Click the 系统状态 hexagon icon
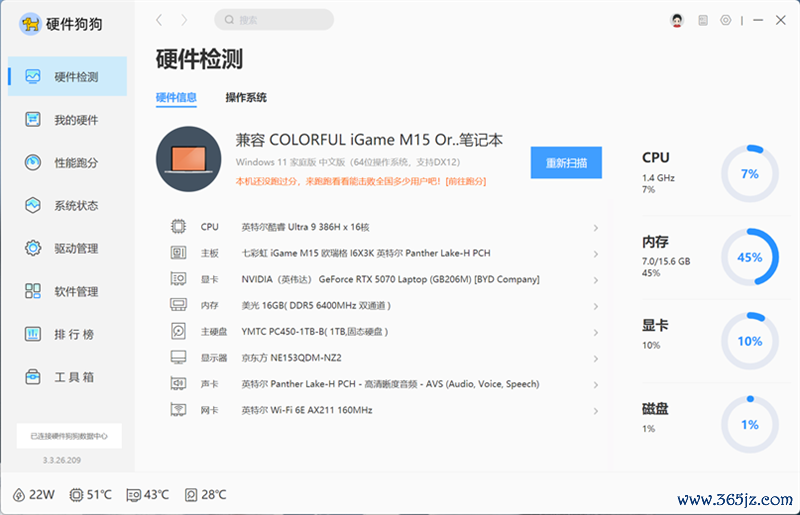This screenshot has width=800, height=515. (x=33, y=205)
